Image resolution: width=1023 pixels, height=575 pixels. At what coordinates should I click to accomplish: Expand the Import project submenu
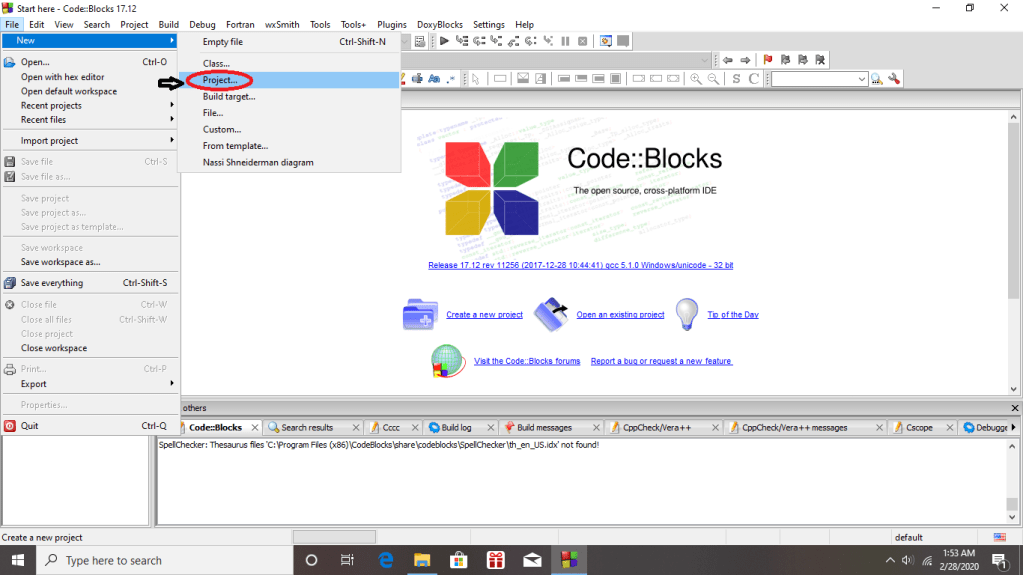click(x=90, y=141)
